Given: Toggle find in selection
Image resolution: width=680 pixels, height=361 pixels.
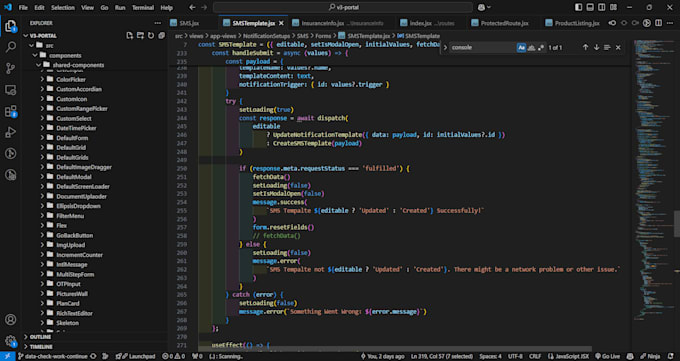Looking at the screenshot, I should [607, 47].
